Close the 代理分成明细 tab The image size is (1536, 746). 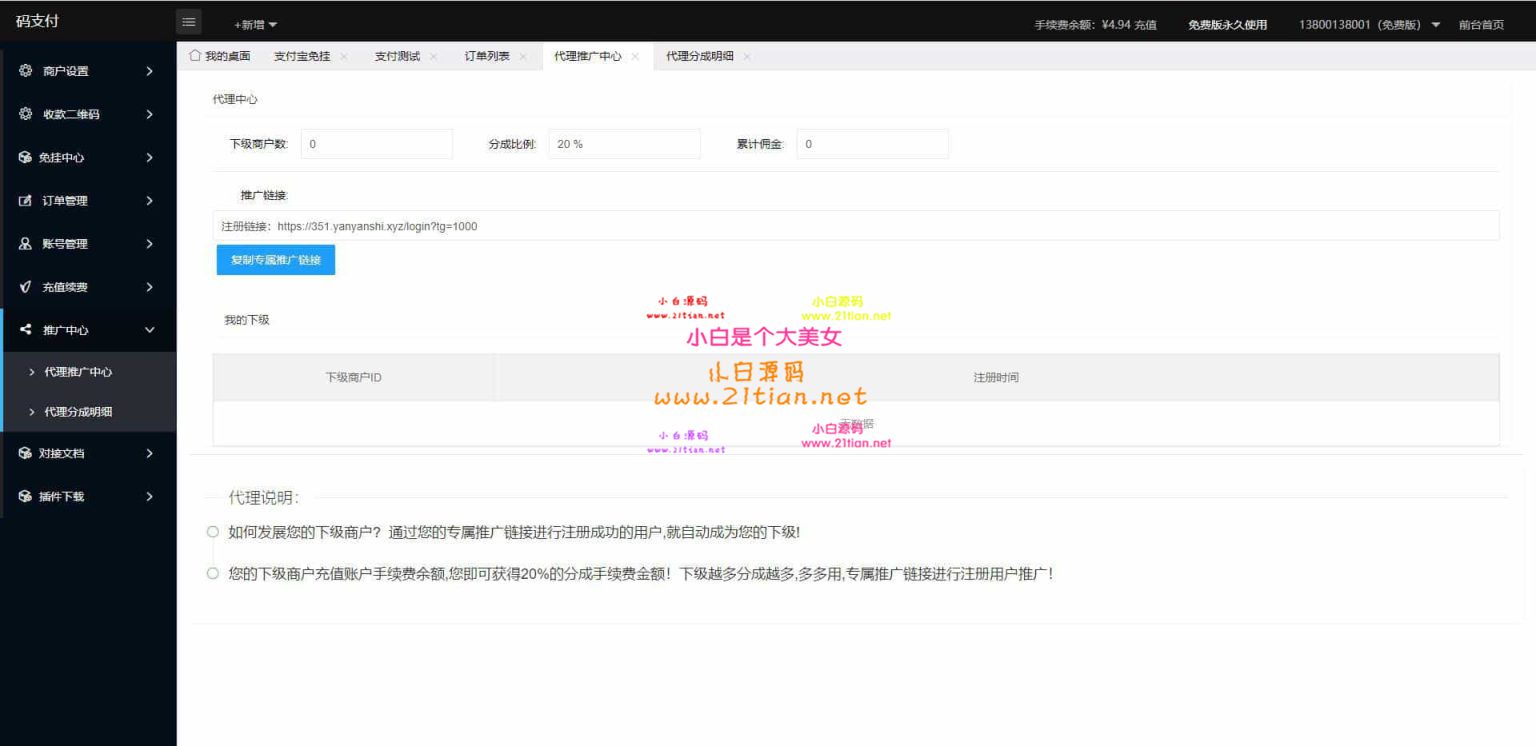pos(747,57)
